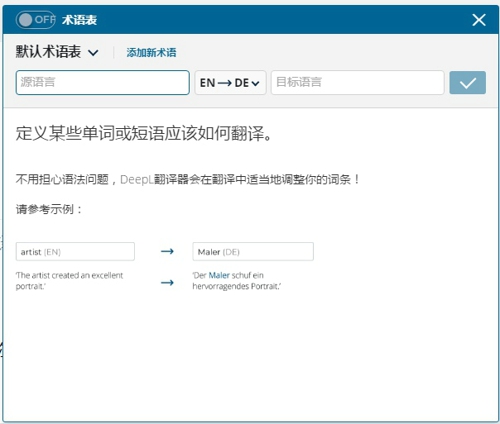Close the 术语表 dialog
500x424 pixels.
click(x=479, y=20)
